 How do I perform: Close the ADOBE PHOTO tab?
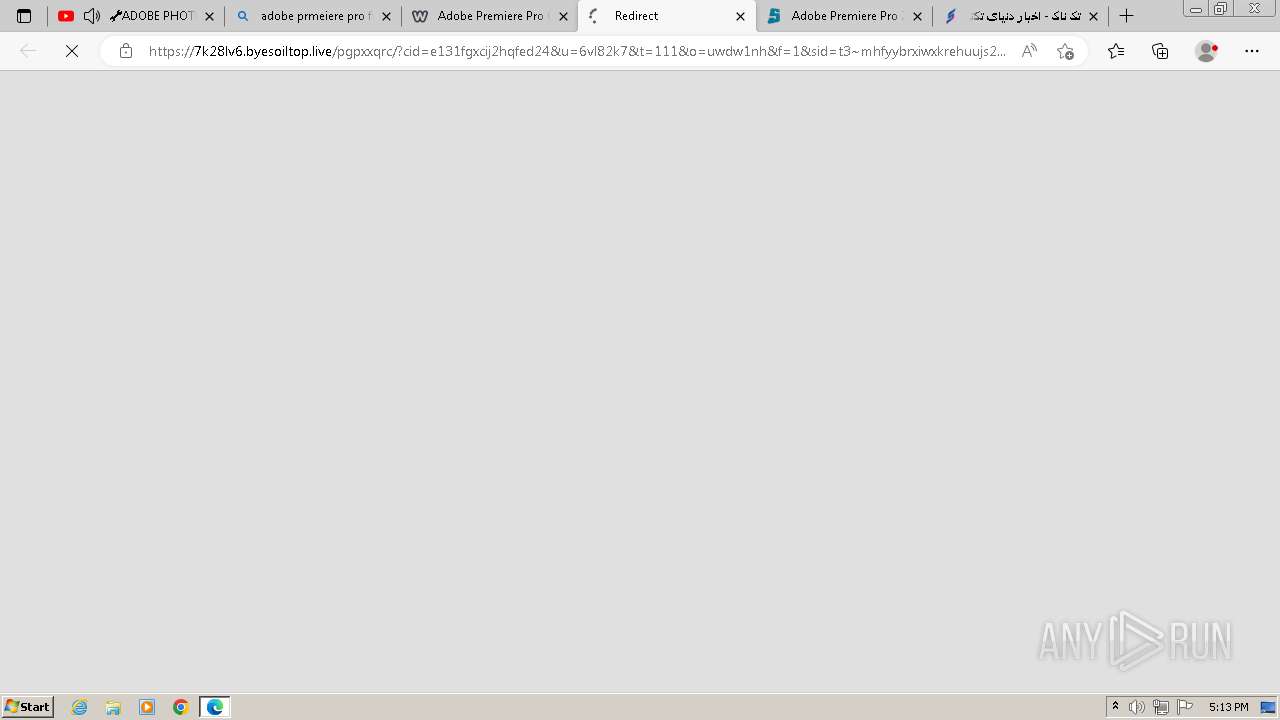coord(209,17)
